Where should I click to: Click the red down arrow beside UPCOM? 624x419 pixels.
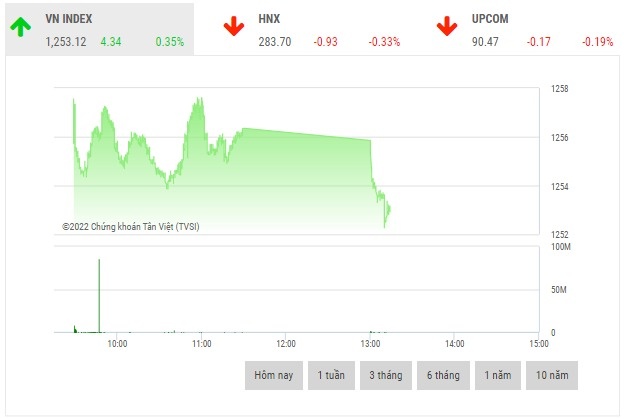[447, 27]
